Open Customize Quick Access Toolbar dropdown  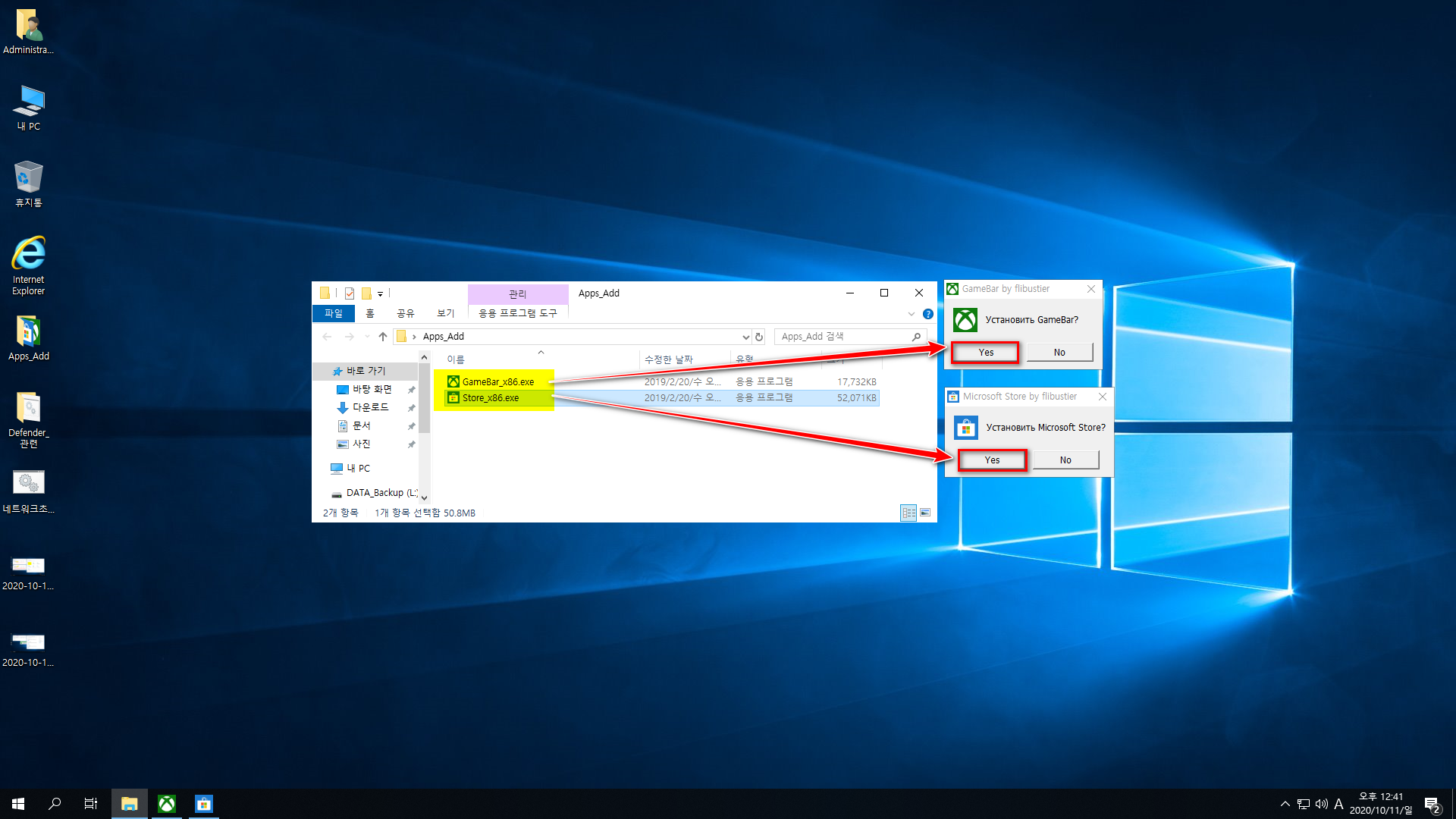pyautogui.click(x=381, y=293)
